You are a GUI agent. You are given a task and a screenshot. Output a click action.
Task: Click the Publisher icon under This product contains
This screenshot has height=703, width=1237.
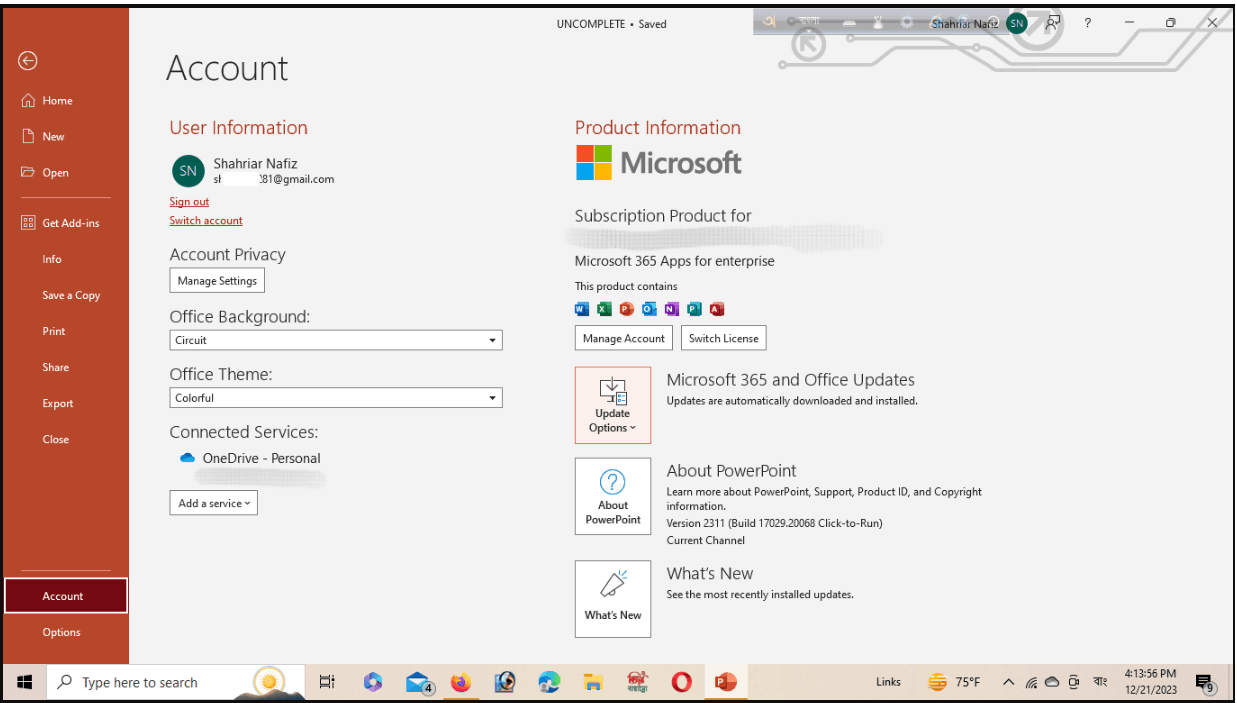(694, 309)
